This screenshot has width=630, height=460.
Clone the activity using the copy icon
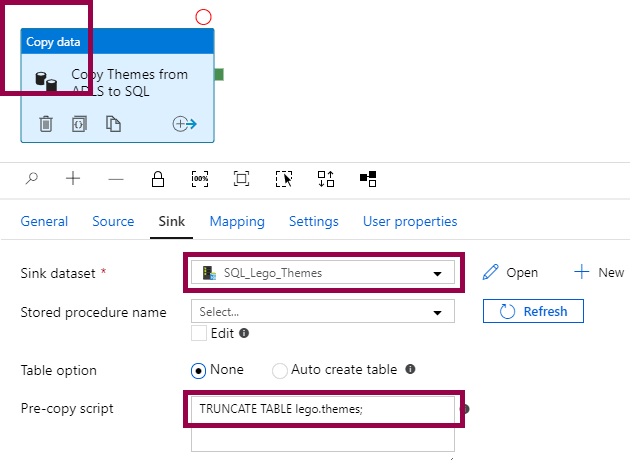[x=114, y=124]
